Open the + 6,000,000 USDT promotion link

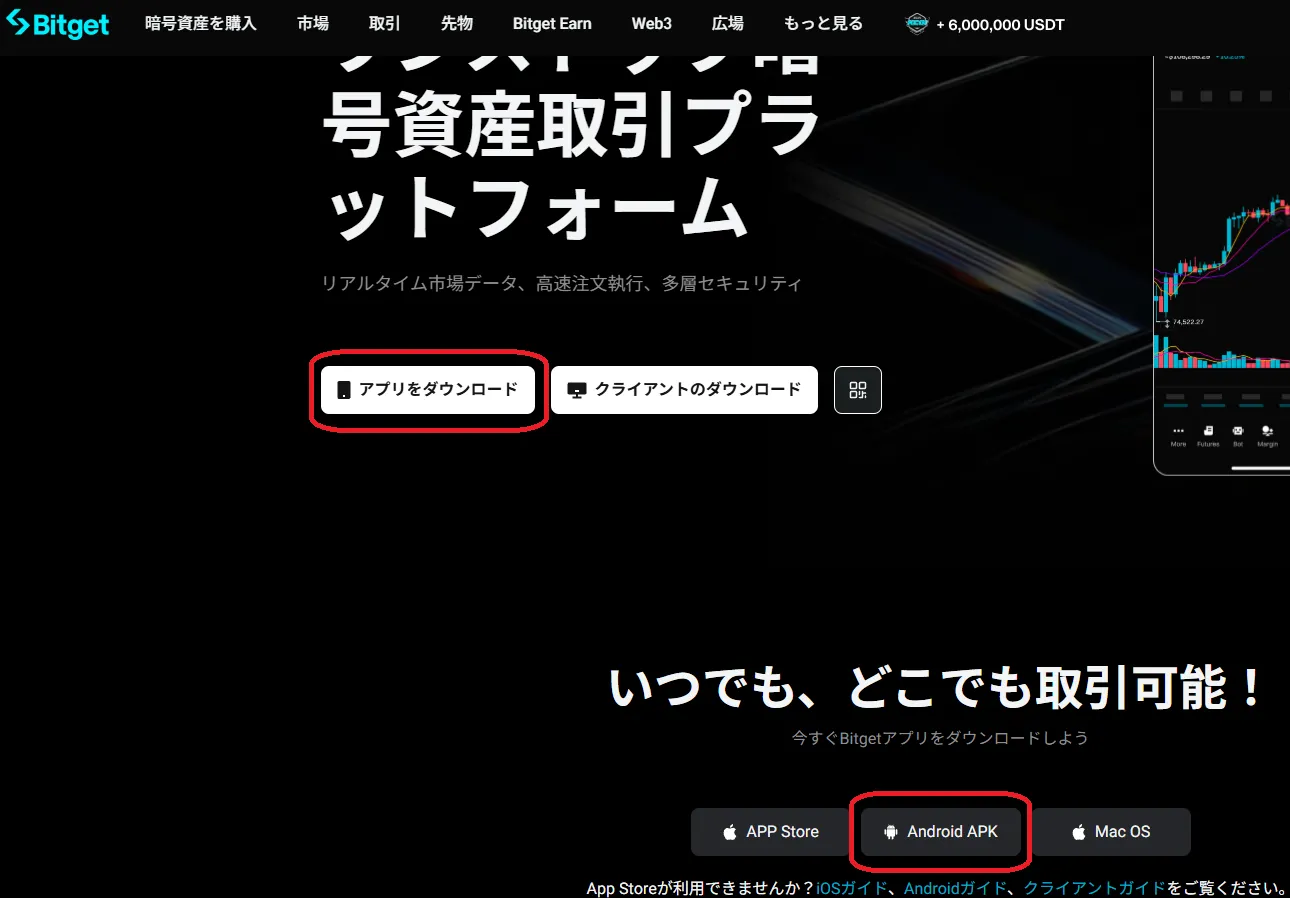(985, 24)
